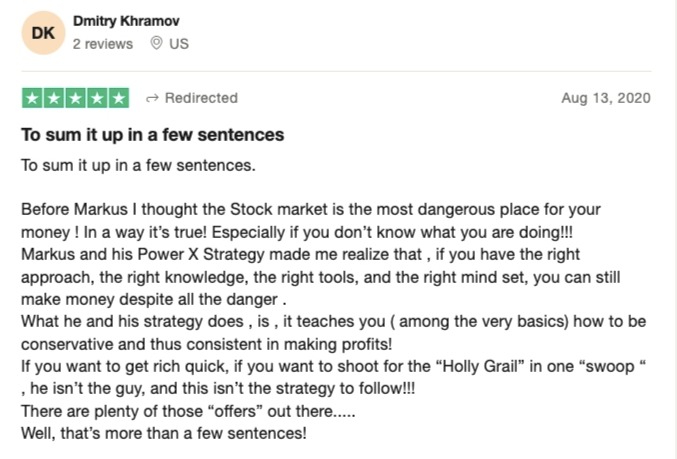Click the line mentioning "Holly Grail"
The image size is (677, 459).
coord(333,367)
